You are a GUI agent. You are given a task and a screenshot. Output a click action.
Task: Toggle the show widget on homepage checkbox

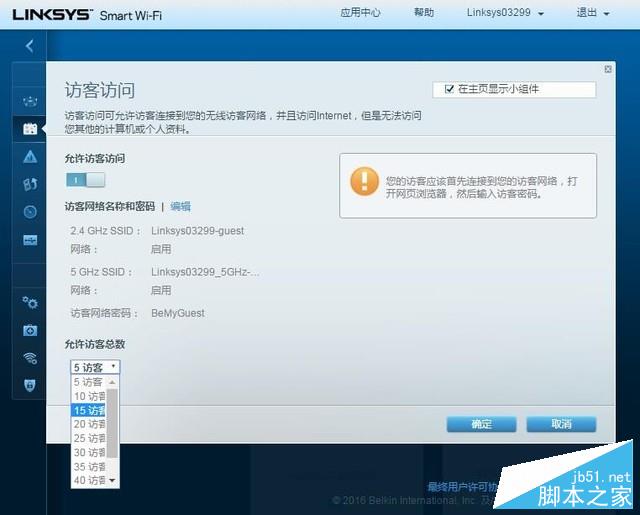coord(449,89)
